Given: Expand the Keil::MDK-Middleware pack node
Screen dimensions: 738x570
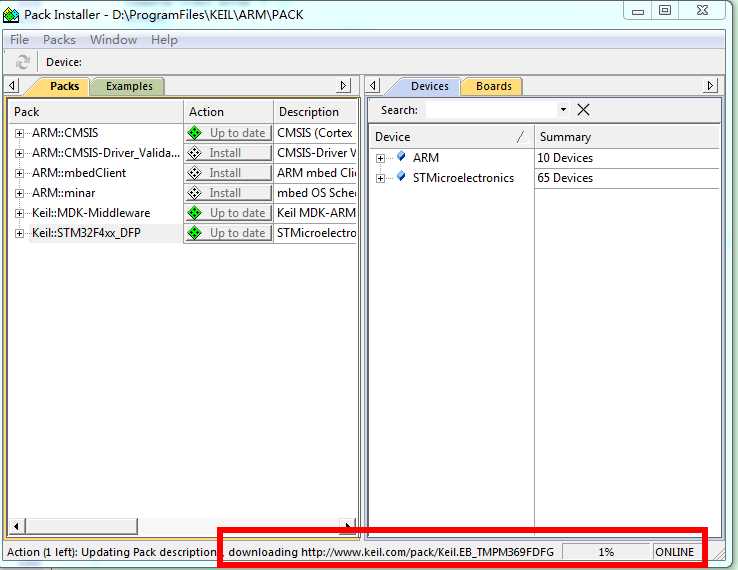Looking at the screenshot, I should (x=19, y=214).
